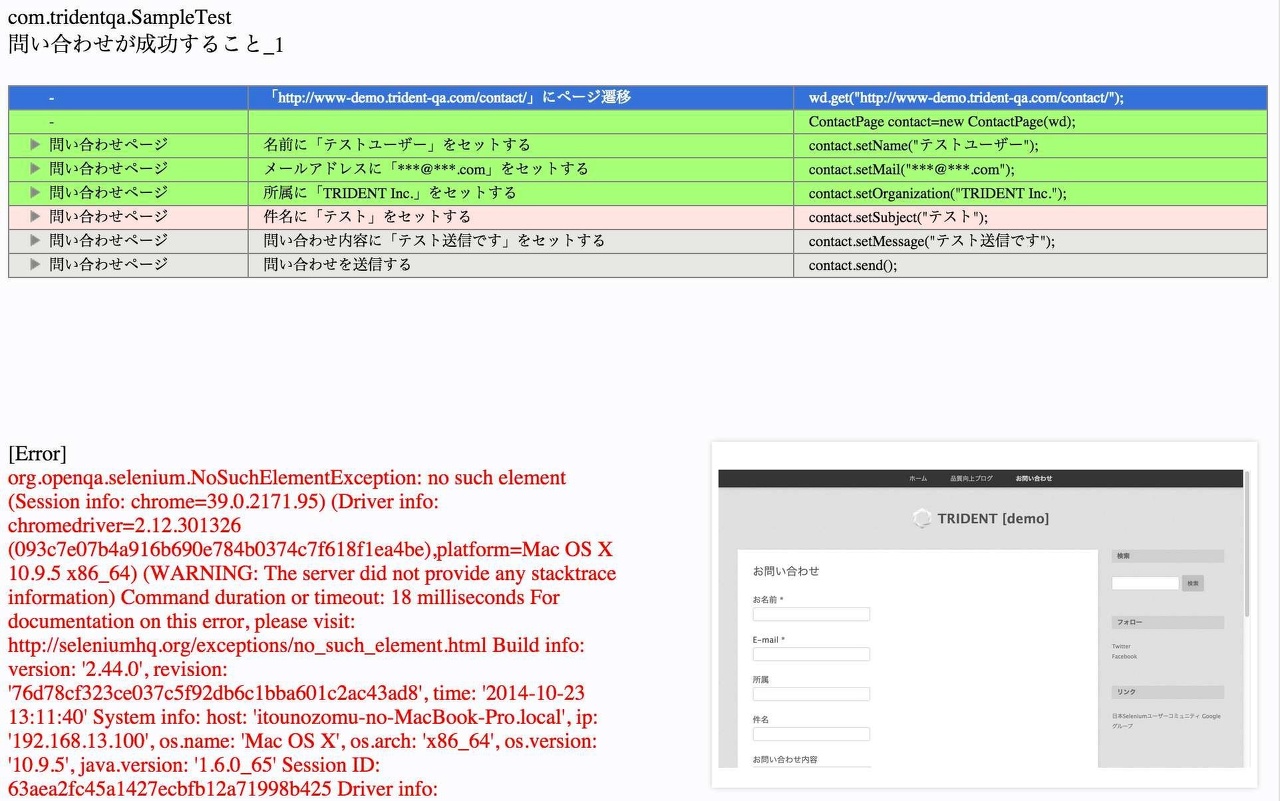
Task: Expand the 問い合わせ内容 step triangle
Action: pos(34,241)
